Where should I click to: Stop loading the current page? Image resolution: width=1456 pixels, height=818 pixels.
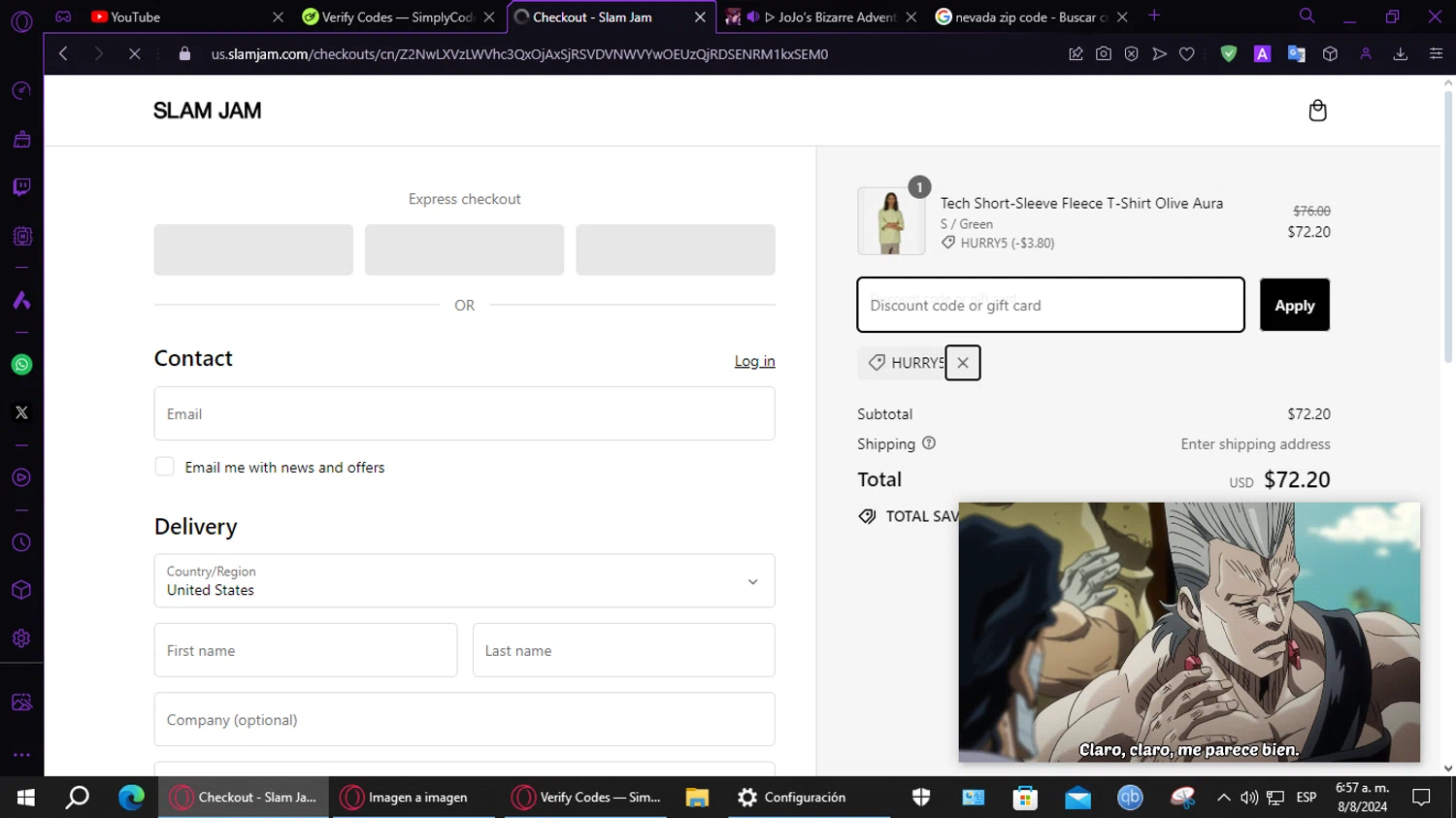(135, 54)
